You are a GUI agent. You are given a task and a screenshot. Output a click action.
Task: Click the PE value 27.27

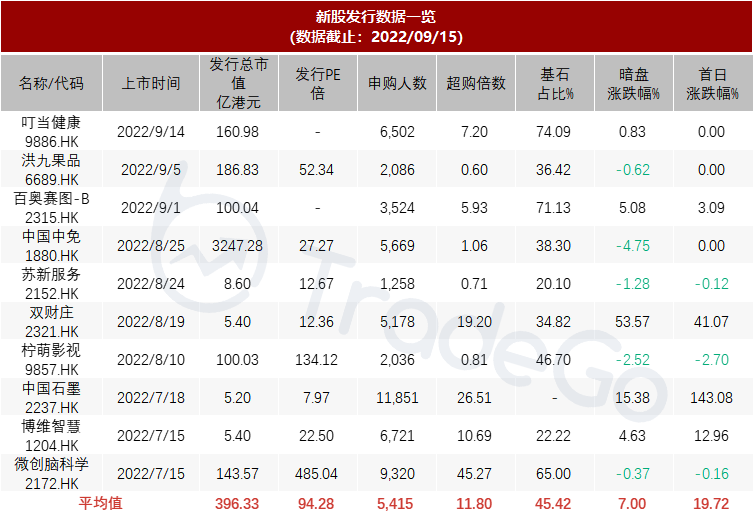(316, 245)
